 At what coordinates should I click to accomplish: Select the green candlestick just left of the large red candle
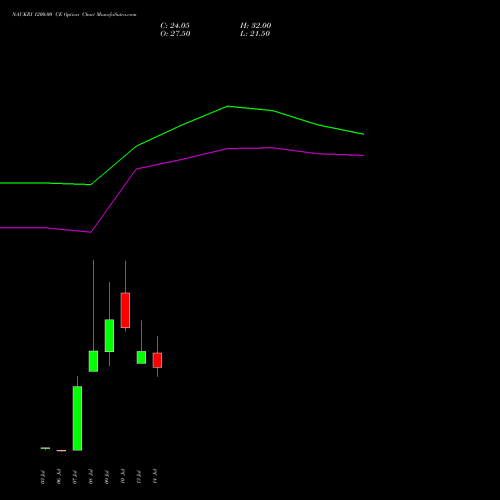click(x=109, y=336)
